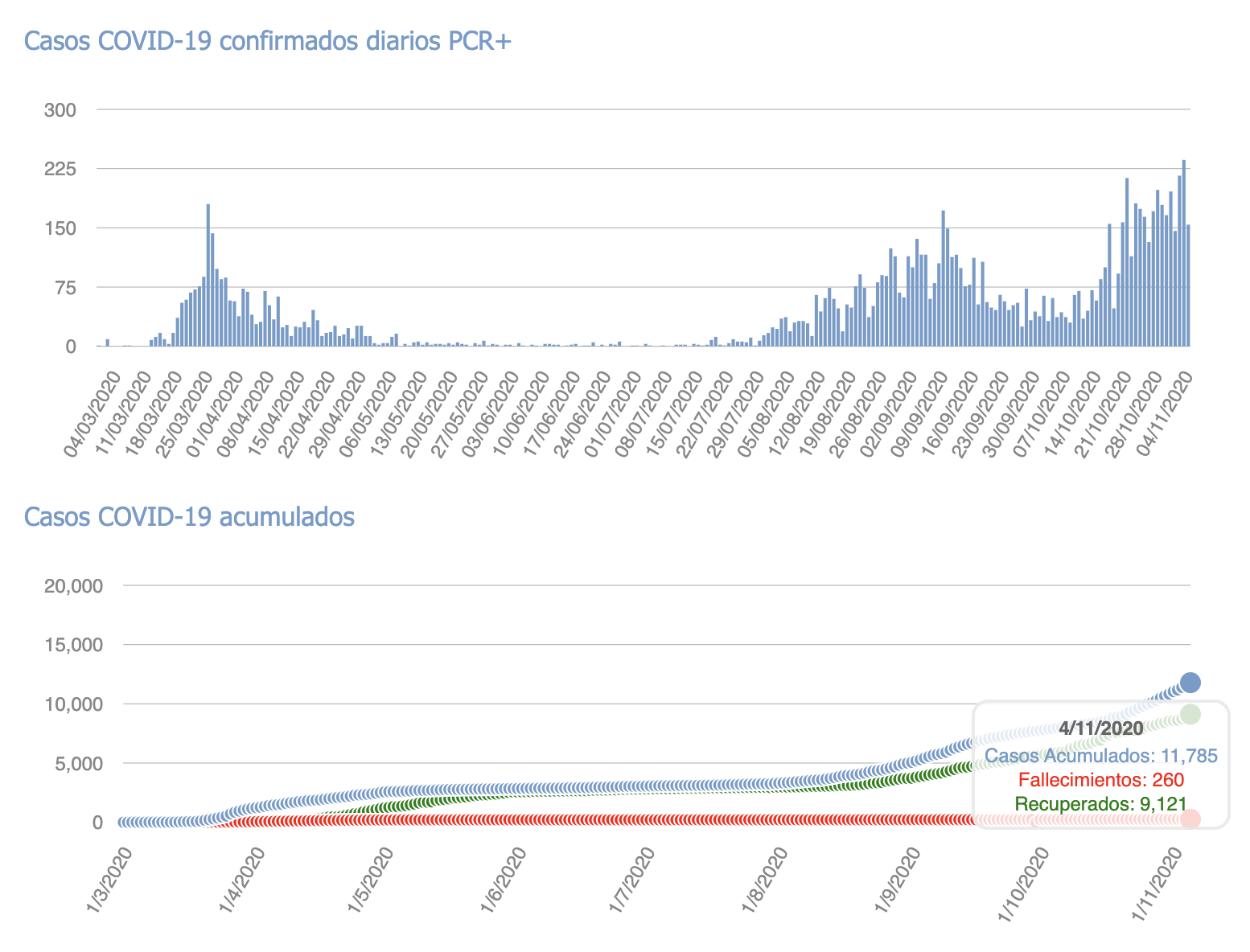Click the 'Casos COVID-19 confirmados diarios PCR+' chart title
Image resolution: width=1250 pixels, height=952 pixels.
click(x=268, y=41)
